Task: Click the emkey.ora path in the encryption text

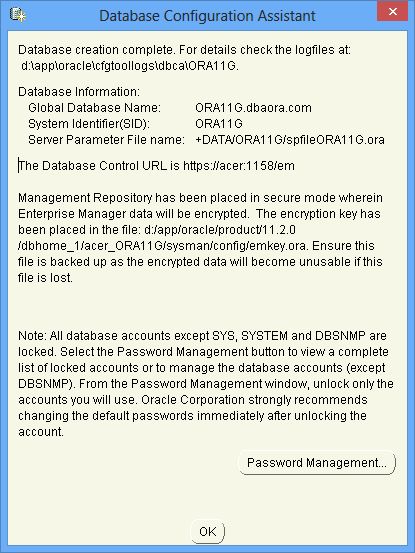Action: 163,245
